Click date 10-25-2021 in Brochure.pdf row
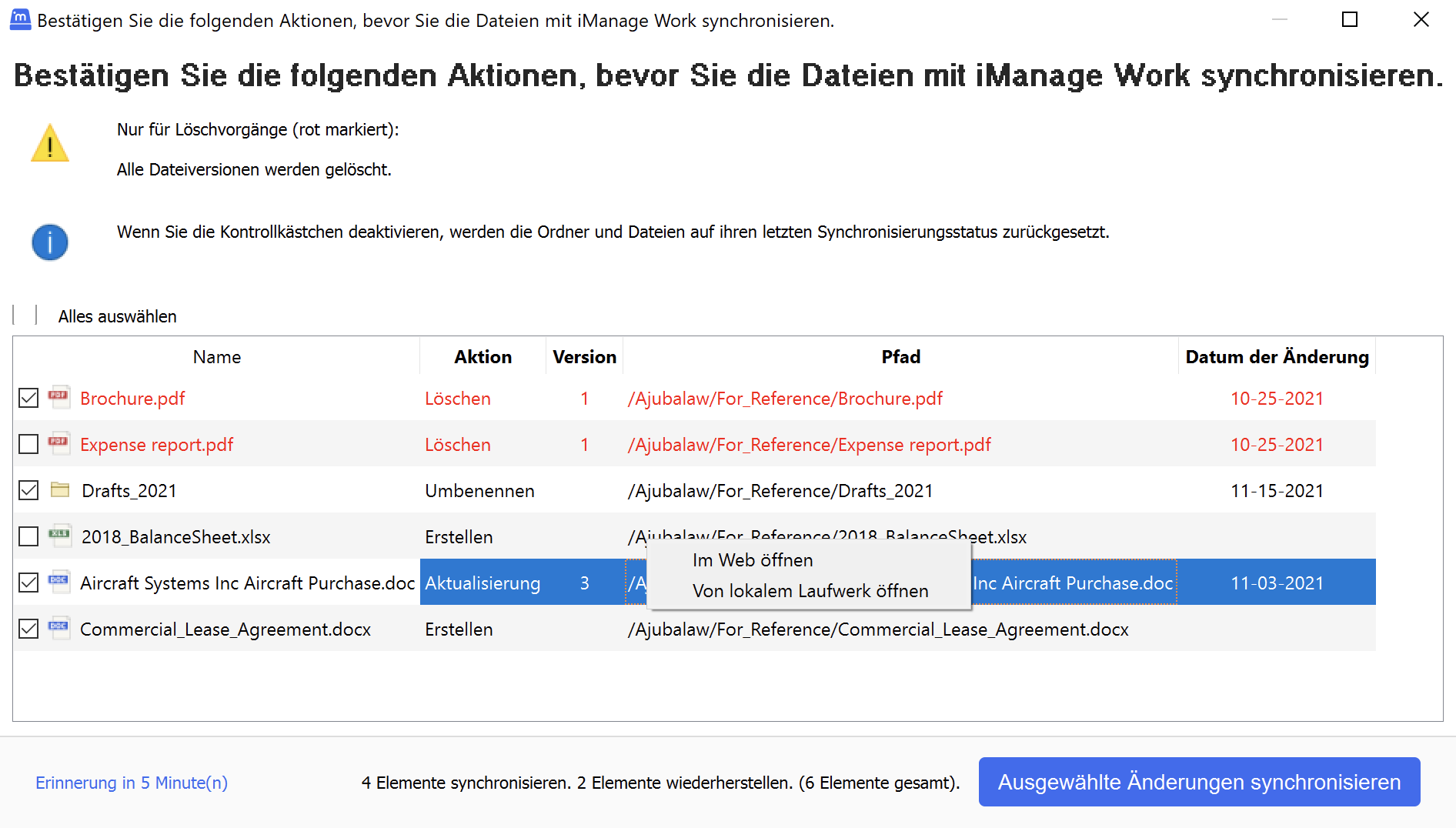The image size is (1456, 828). click(1277, 399)
